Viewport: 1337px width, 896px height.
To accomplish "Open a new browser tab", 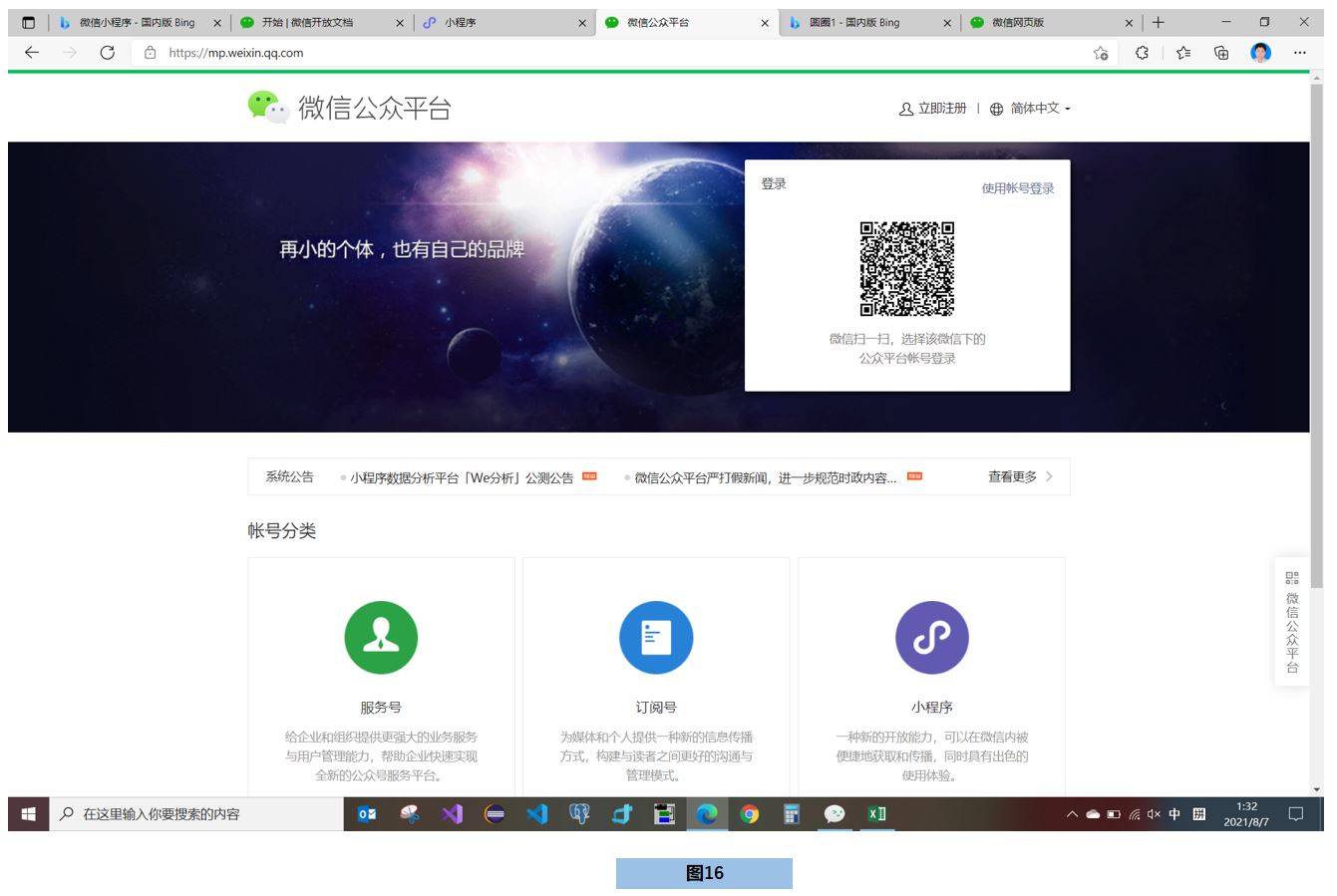I will [x=1159, y=22].
